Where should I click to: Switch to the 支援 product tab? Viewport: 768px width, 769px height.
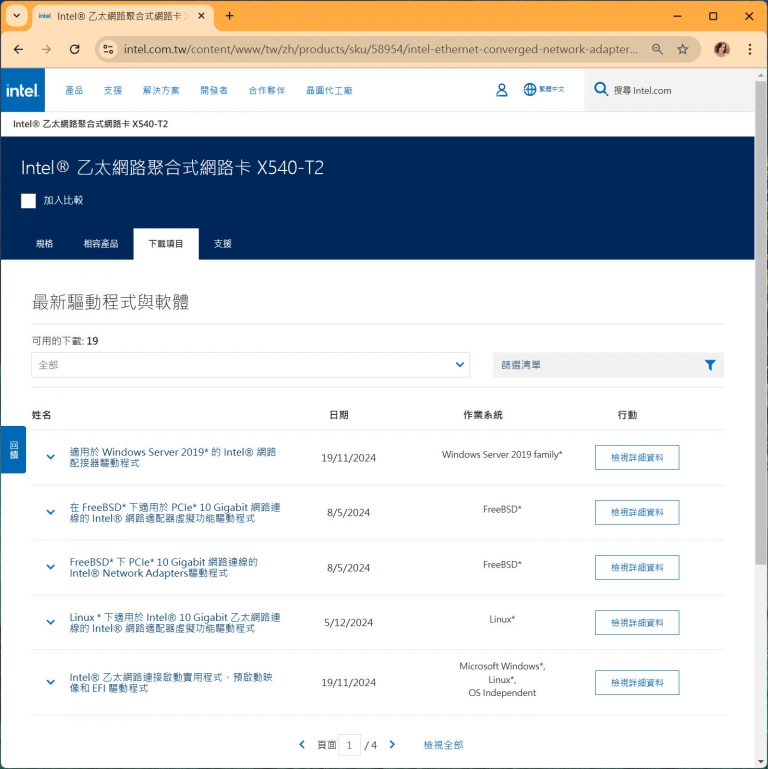(222, 244)
